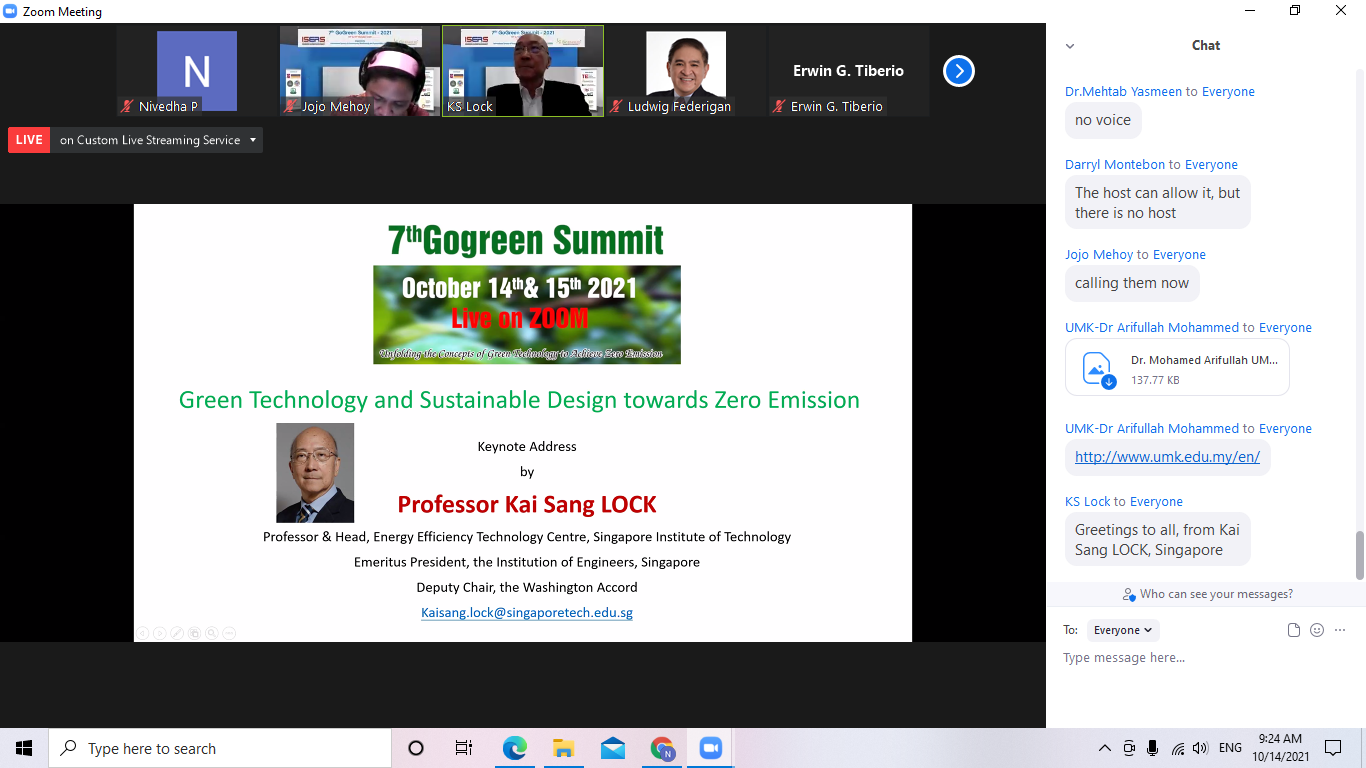The image size is (1366, 768).
Task: Show hidden system tray icons
Action: 1105,748
